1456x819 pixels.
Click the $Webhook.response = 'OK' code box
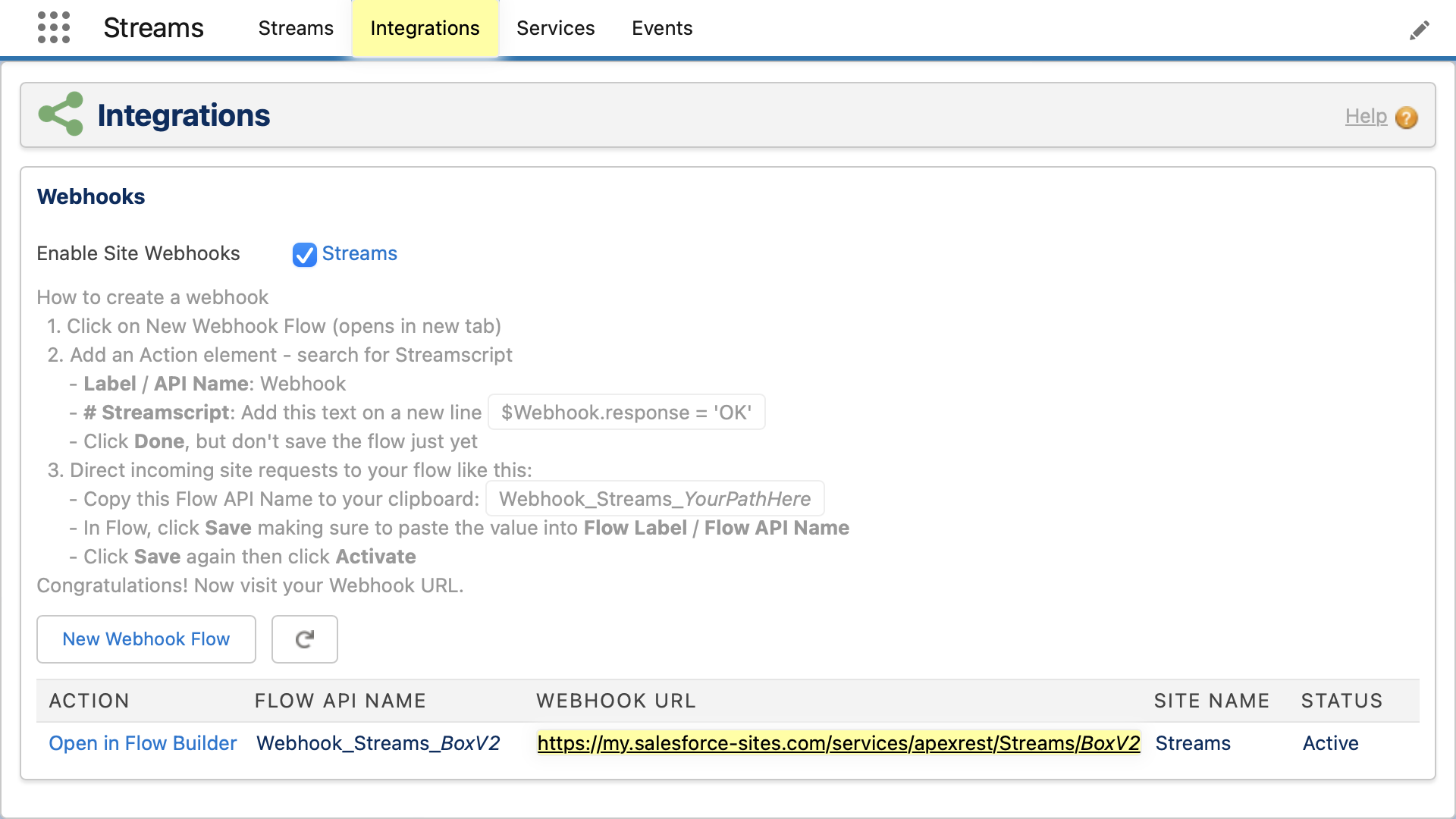[x=626, y=413]
